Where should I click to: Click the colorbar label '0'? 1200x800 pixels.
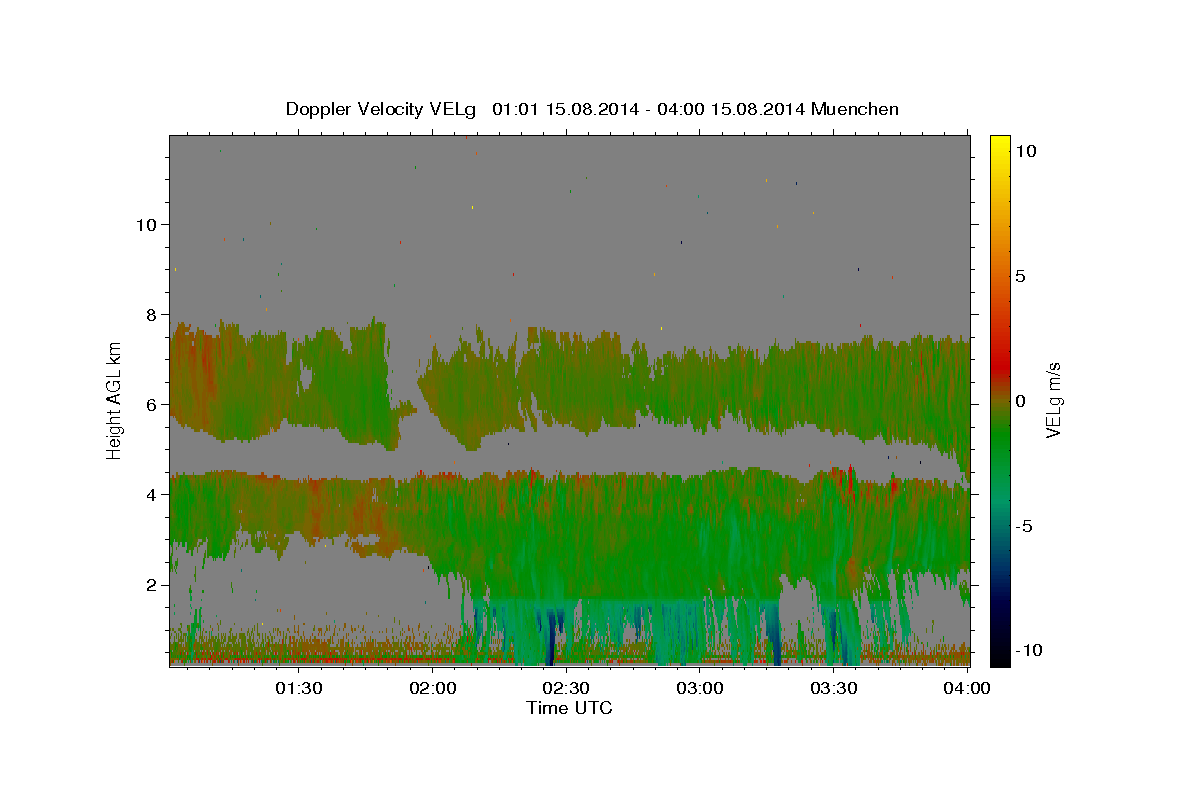(x=1021, y=401)
